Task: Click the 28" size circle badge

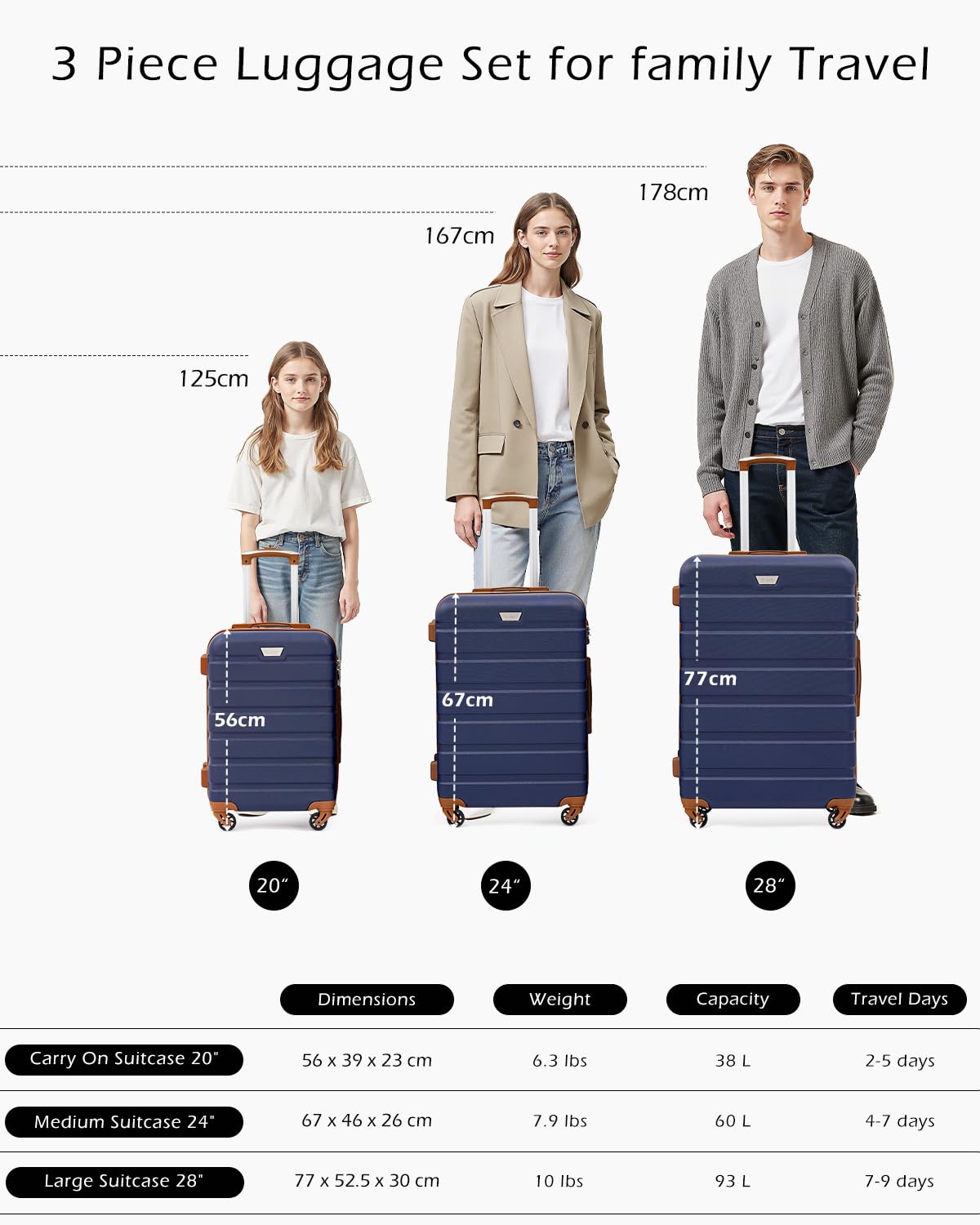Action: point(770,885)
